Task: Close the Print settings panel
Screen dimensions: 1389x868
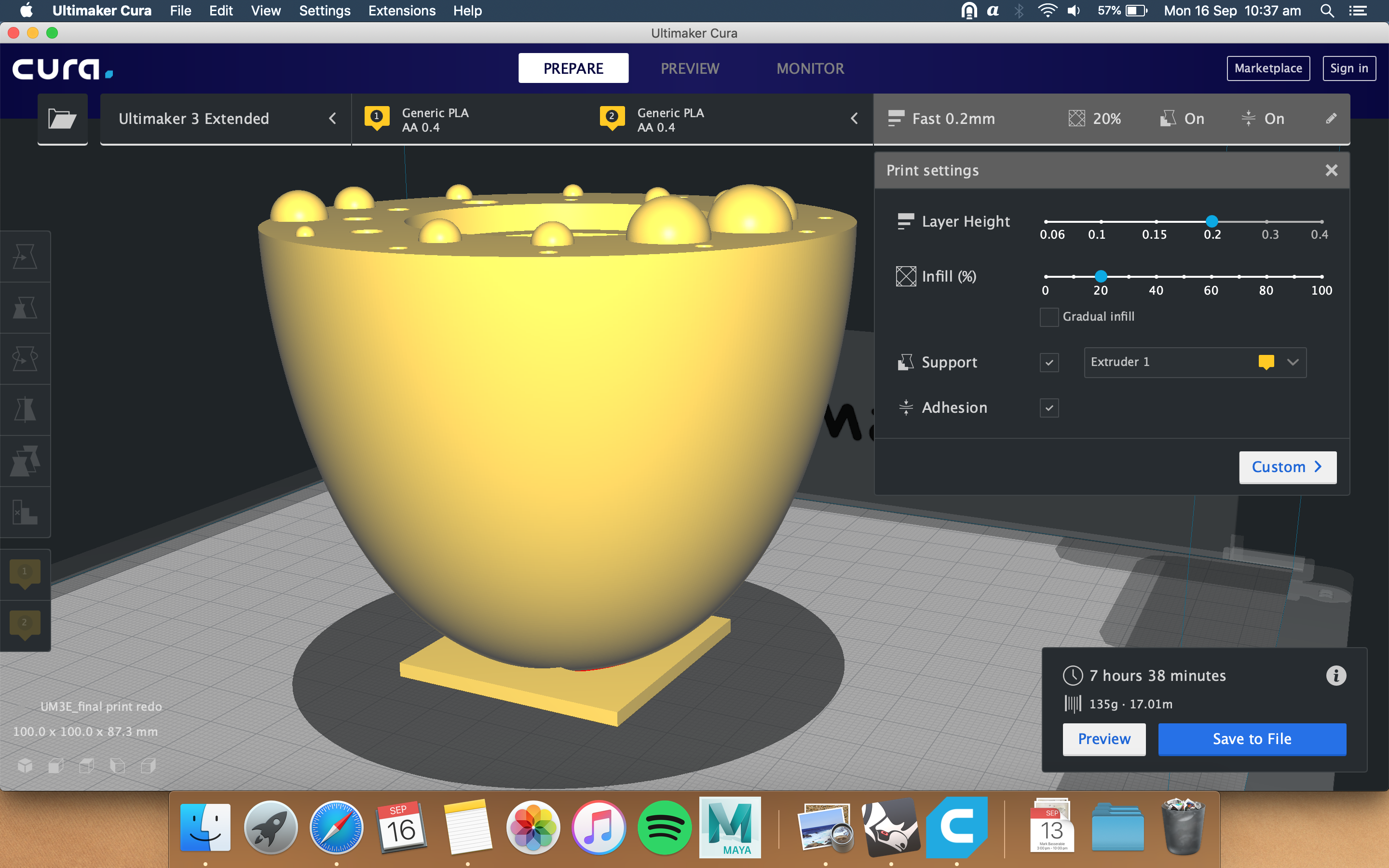Action: (1331, 171)
